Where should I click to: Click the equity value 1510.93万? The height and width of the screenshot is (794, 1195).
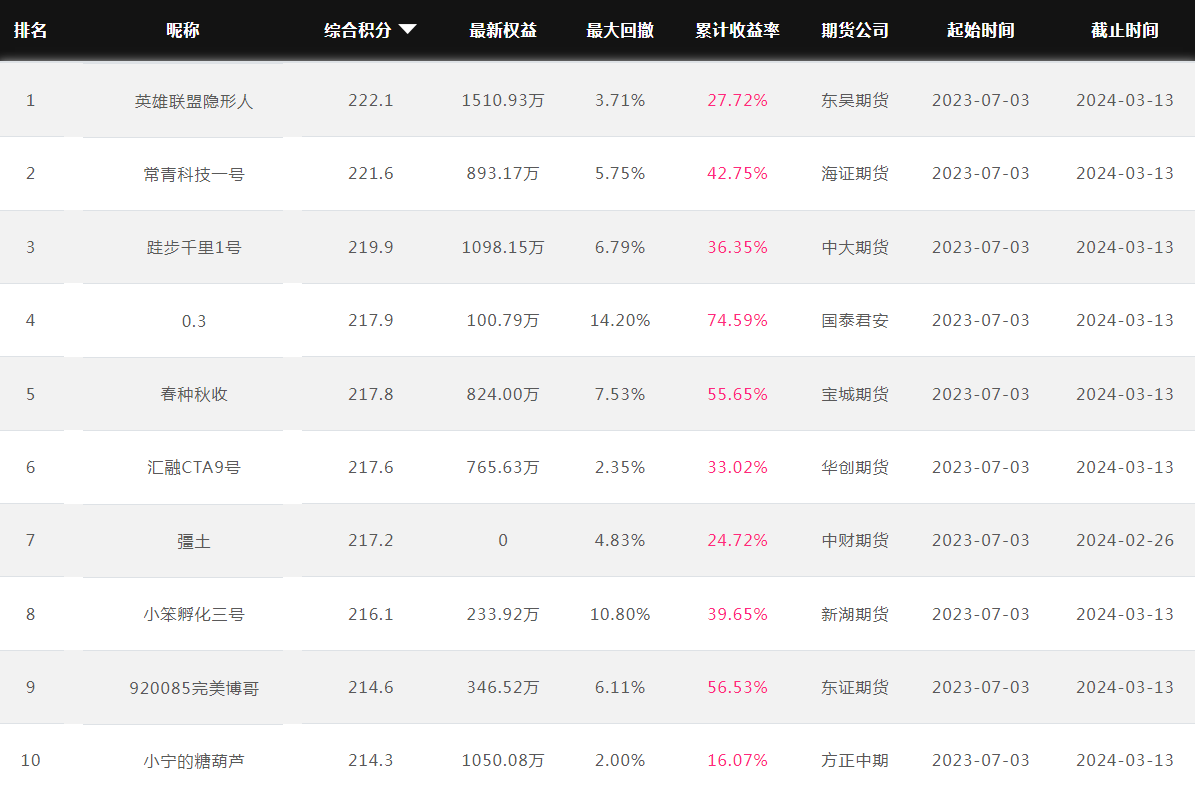pos(503,101)
